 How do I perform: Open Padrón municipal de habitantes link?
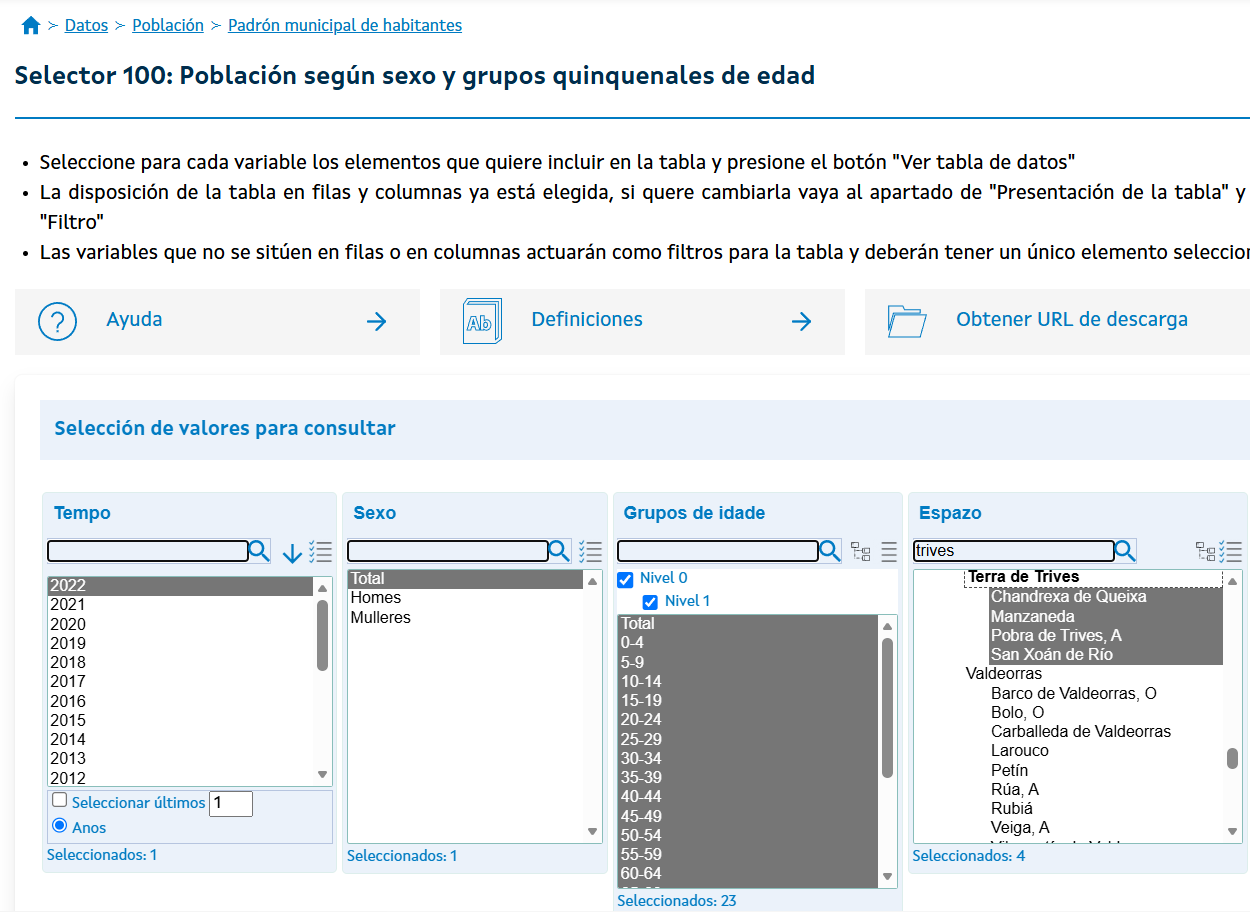(x=345, y=25)
